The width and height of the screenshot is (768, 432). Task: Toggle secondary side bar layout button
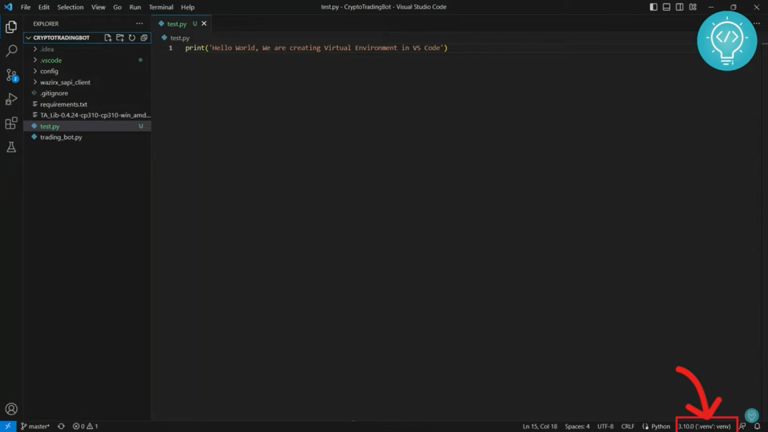coord(679,7)
